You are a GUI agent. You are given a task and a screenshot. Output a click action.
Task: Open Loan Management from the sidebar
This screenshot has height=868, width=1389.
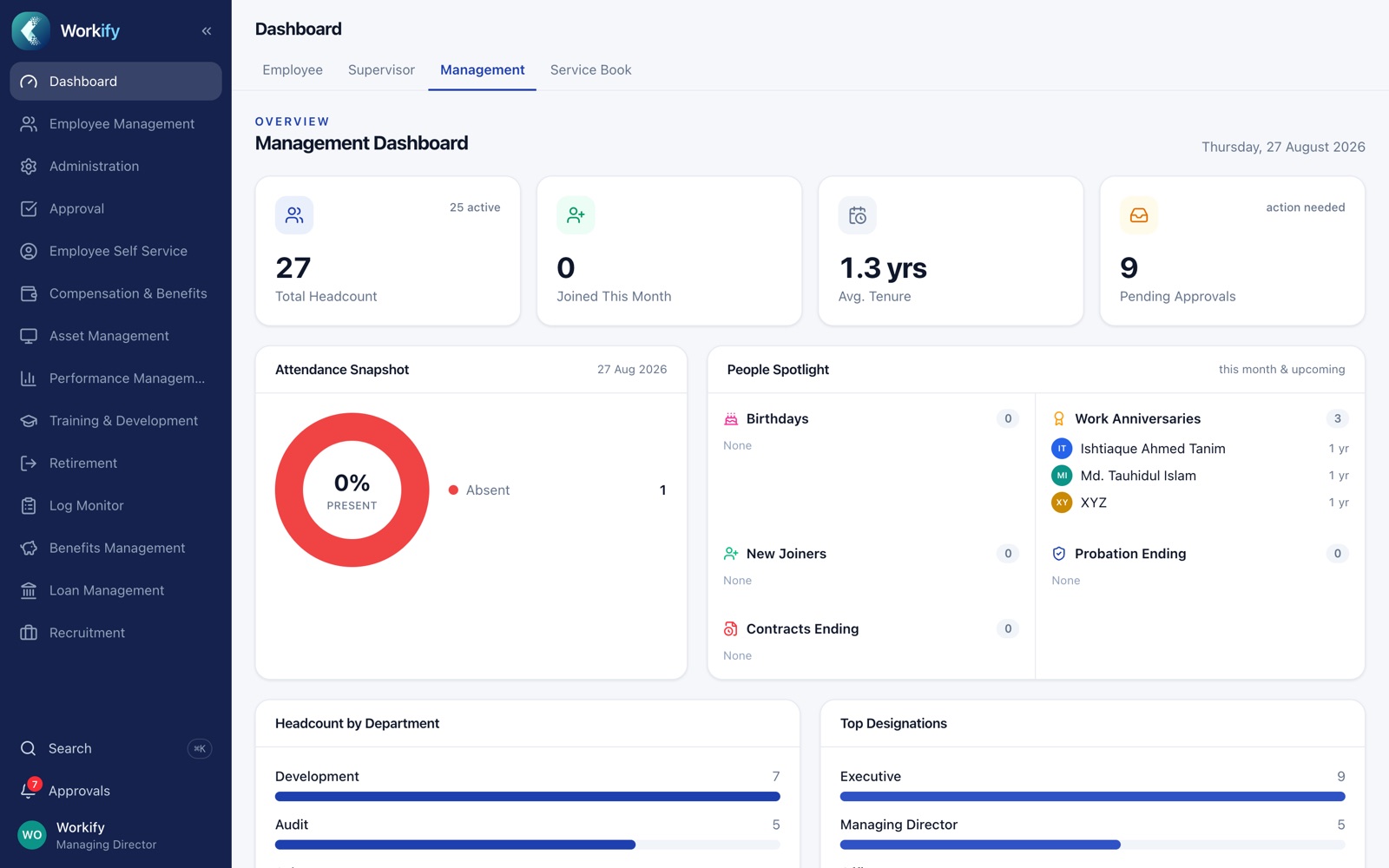click(115, 591)
